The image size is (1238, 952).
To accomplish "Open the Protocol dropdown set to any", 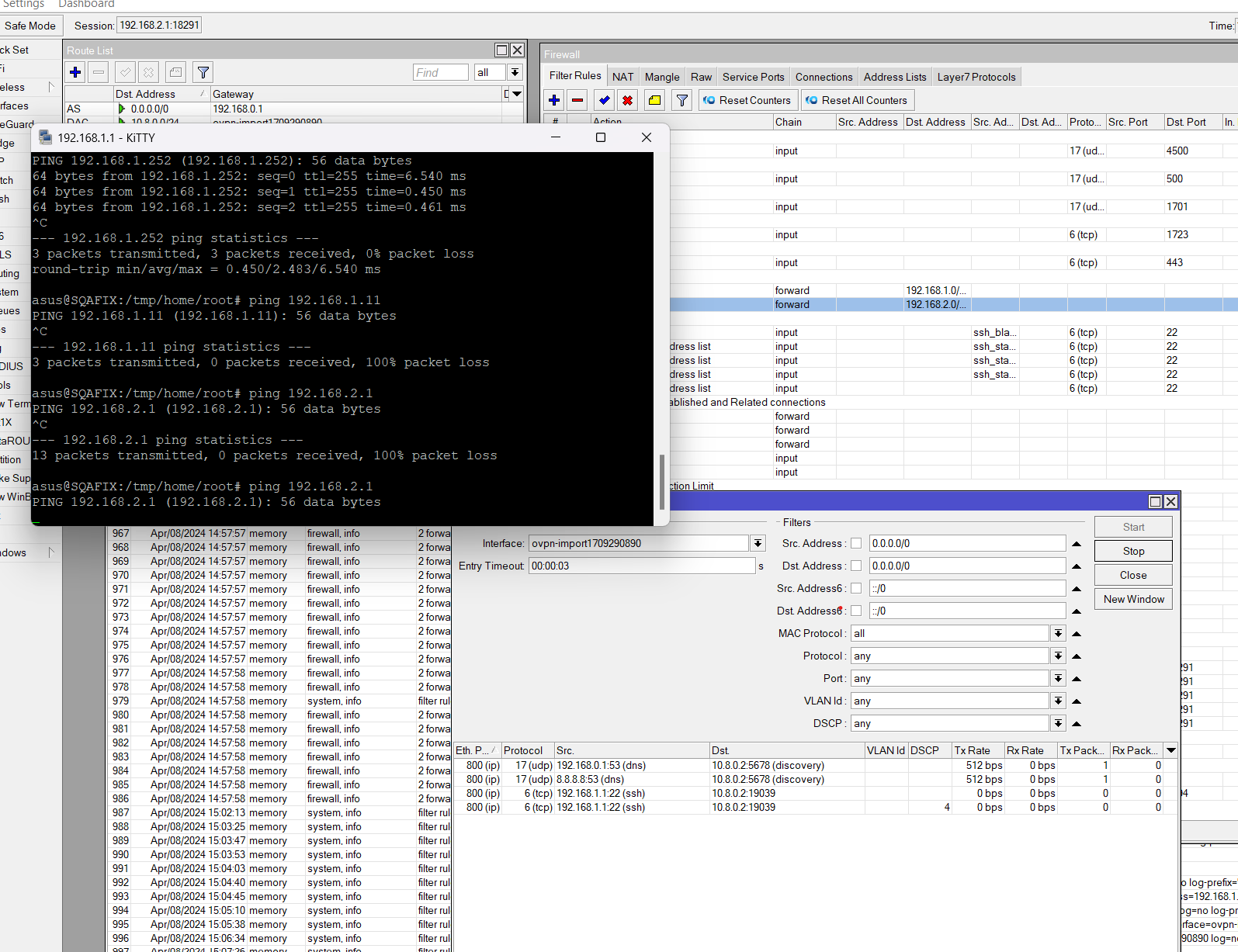I will coord(1058,656).
